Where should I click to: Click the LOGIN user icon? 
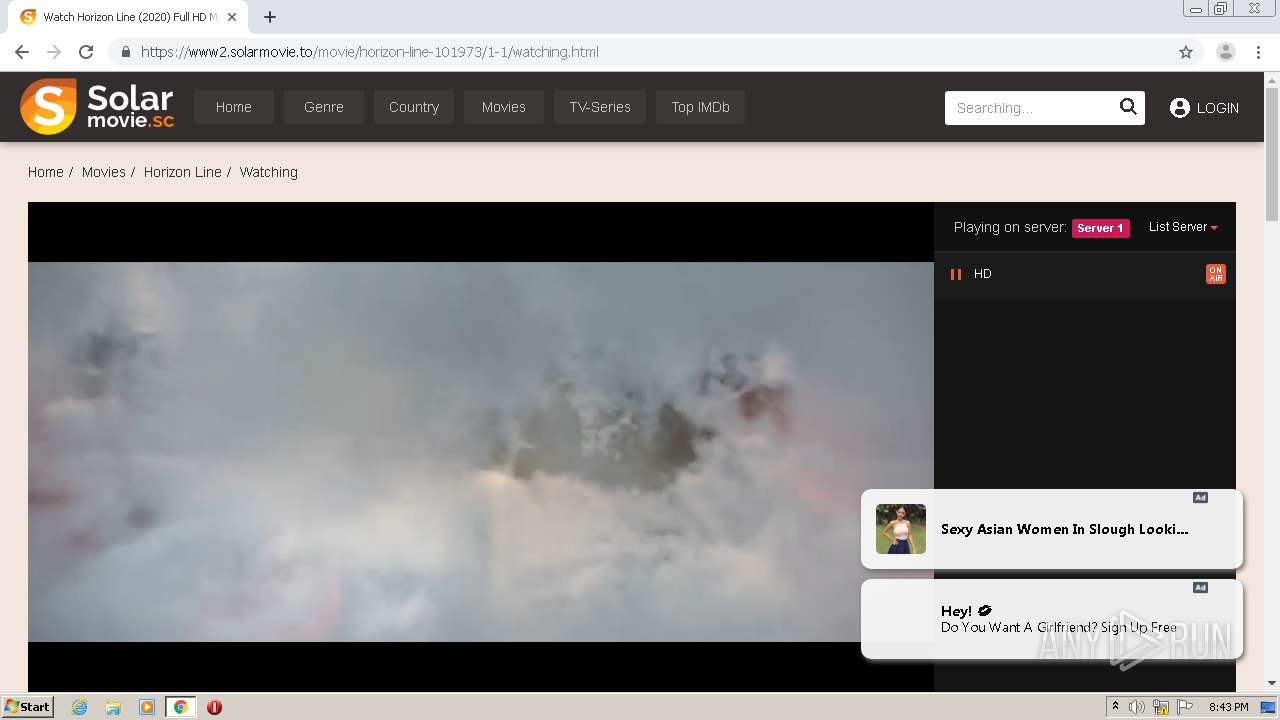1180,108
